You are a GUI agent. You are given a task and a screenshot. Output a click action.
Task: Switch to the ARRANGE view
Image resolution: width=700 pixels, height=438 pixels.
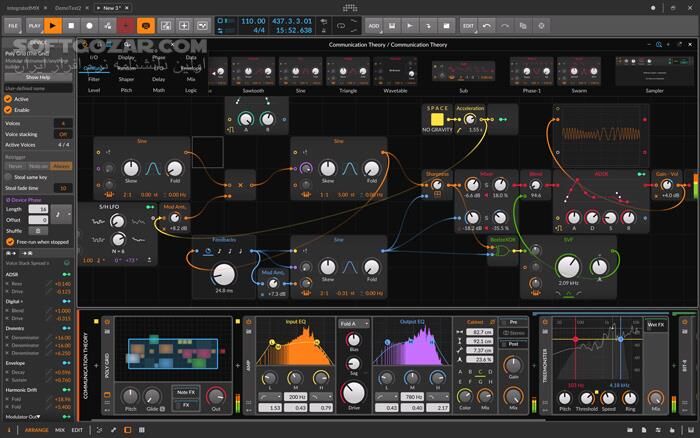point(37,430)
